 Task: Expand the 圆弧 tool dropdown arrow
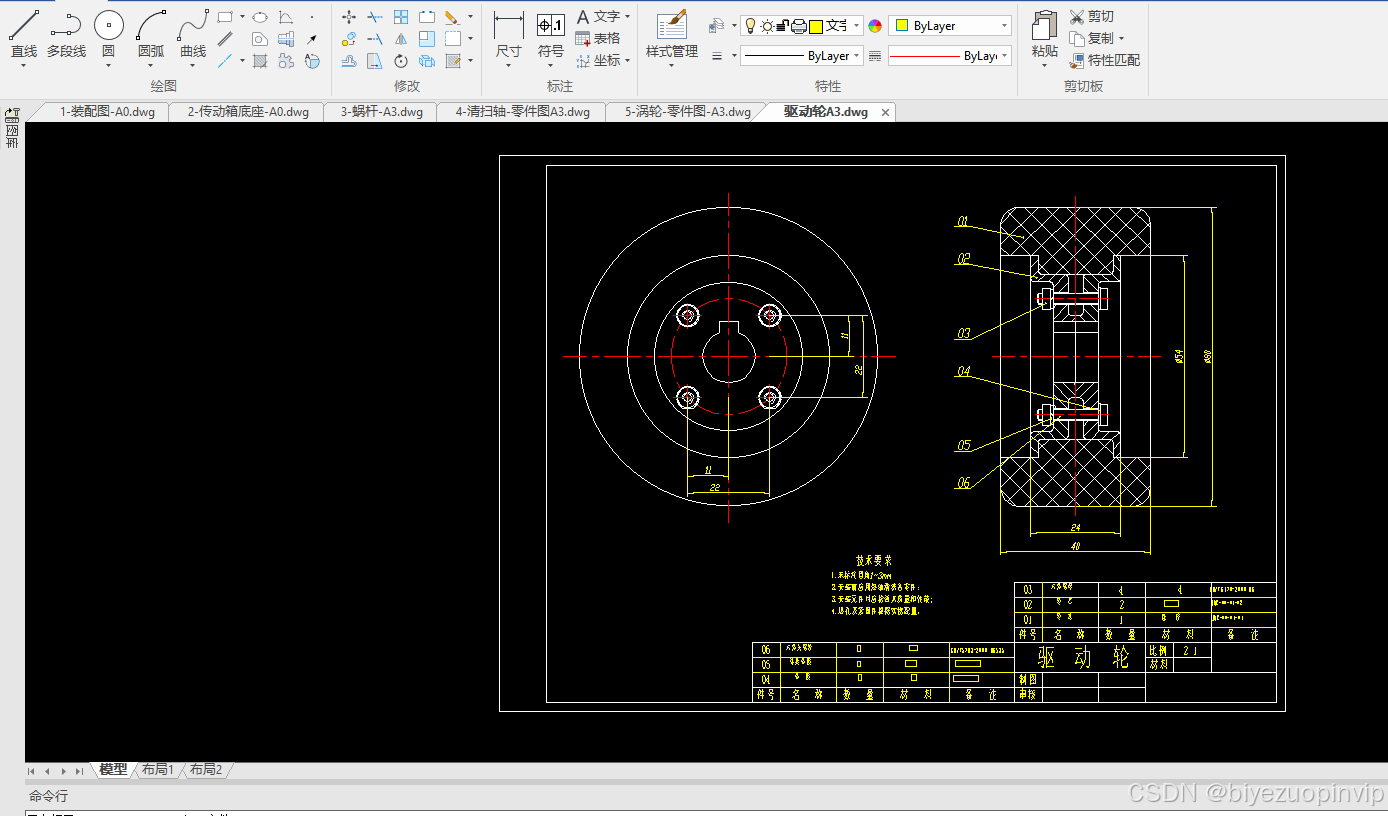pos(151,66)
